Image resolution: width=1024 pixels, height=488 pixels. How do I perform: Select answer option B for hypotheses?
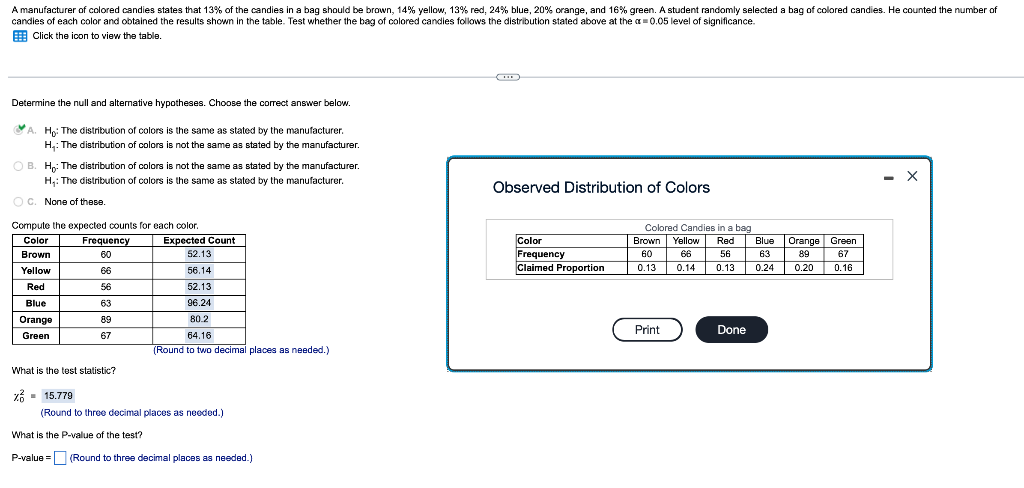click(x=20, y=166)
